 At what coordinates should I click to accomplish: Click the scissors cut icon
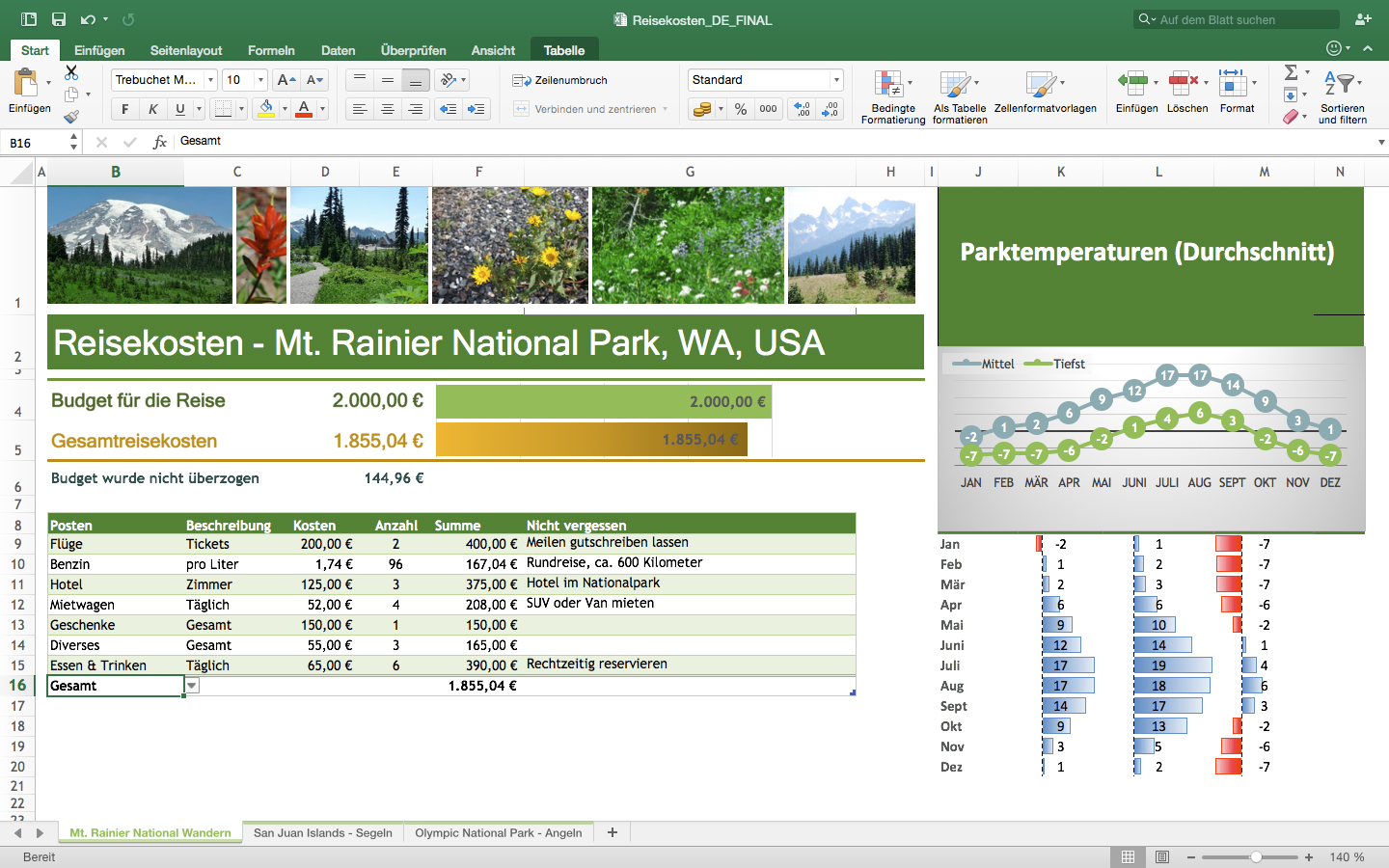[71, 72]
